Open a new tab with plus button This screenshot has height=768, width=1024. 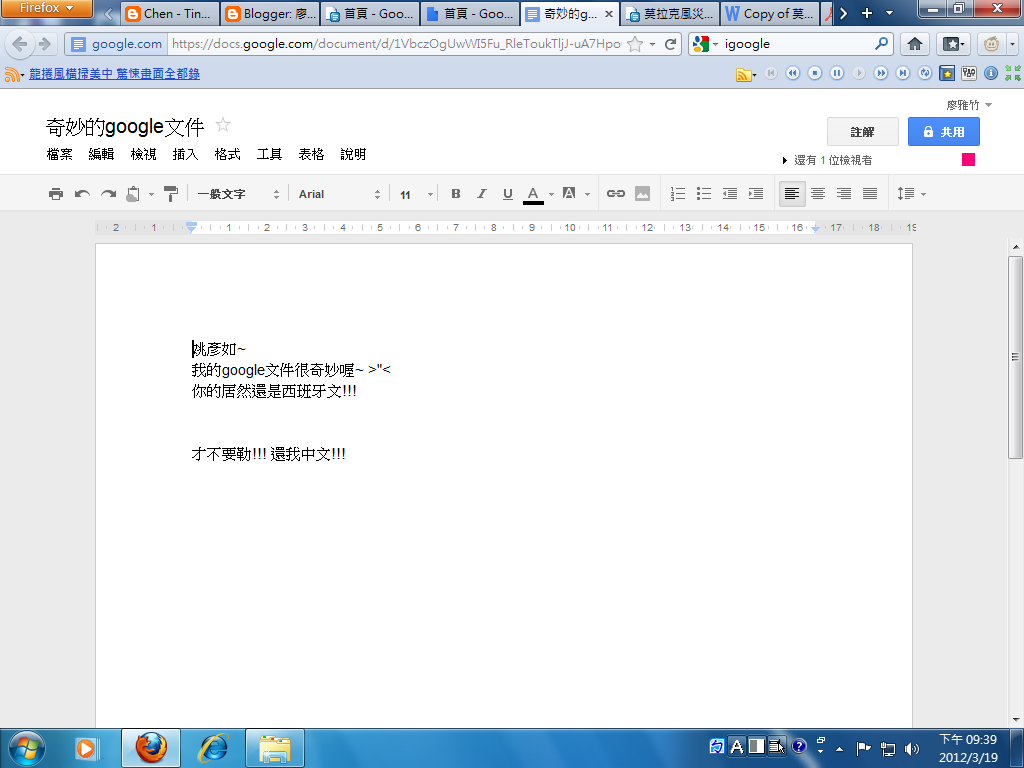[x=867, y=13]
